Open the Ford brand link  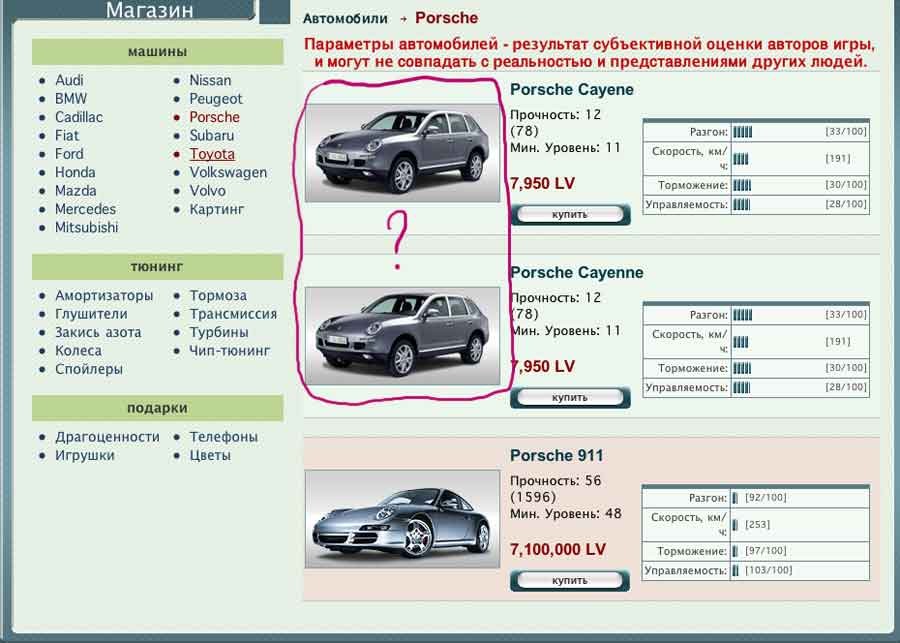pos(69,154)
